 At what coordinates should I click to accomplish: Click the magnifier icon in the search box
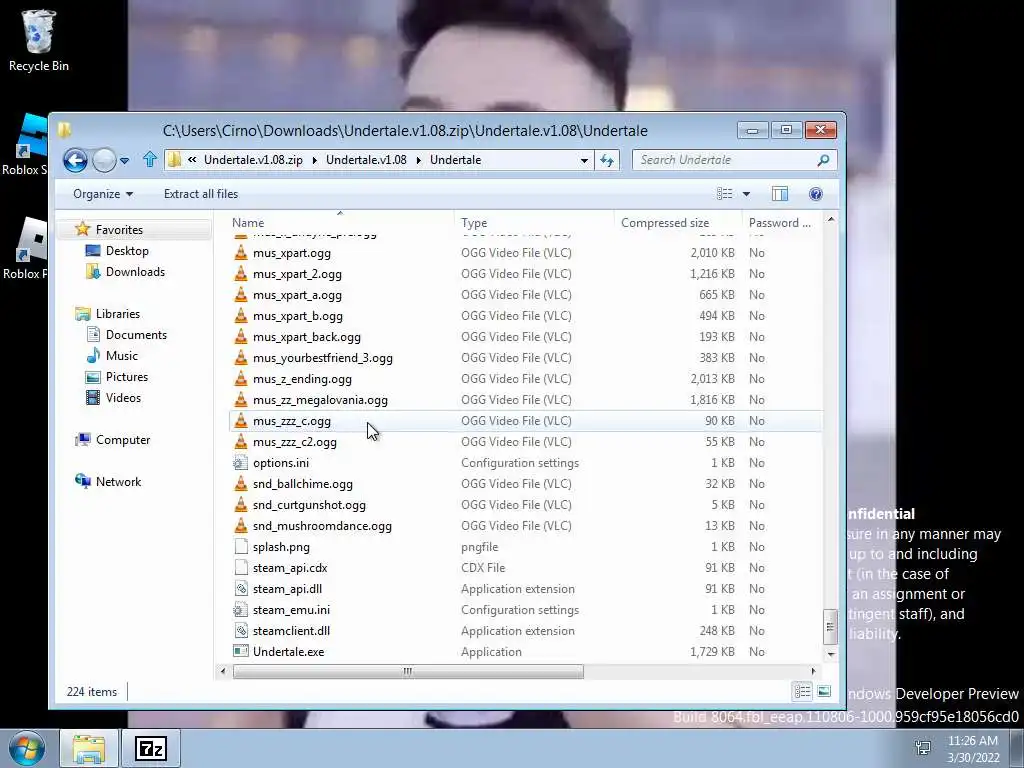click(824, 160)
